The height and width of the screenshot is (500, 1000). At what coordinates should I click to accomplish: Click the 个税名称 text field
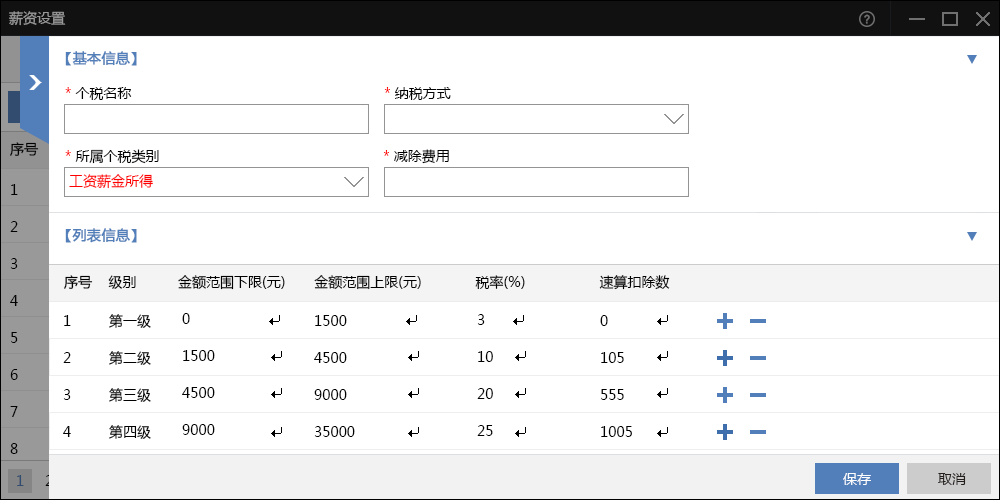click(216, 119)
